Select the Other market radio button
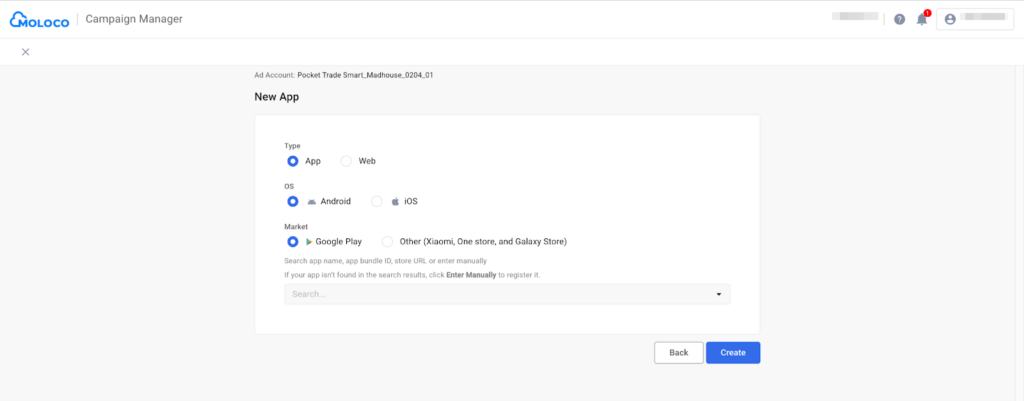Image resolution: width=1024 pixels, height=401 pixels. (387, 241)
